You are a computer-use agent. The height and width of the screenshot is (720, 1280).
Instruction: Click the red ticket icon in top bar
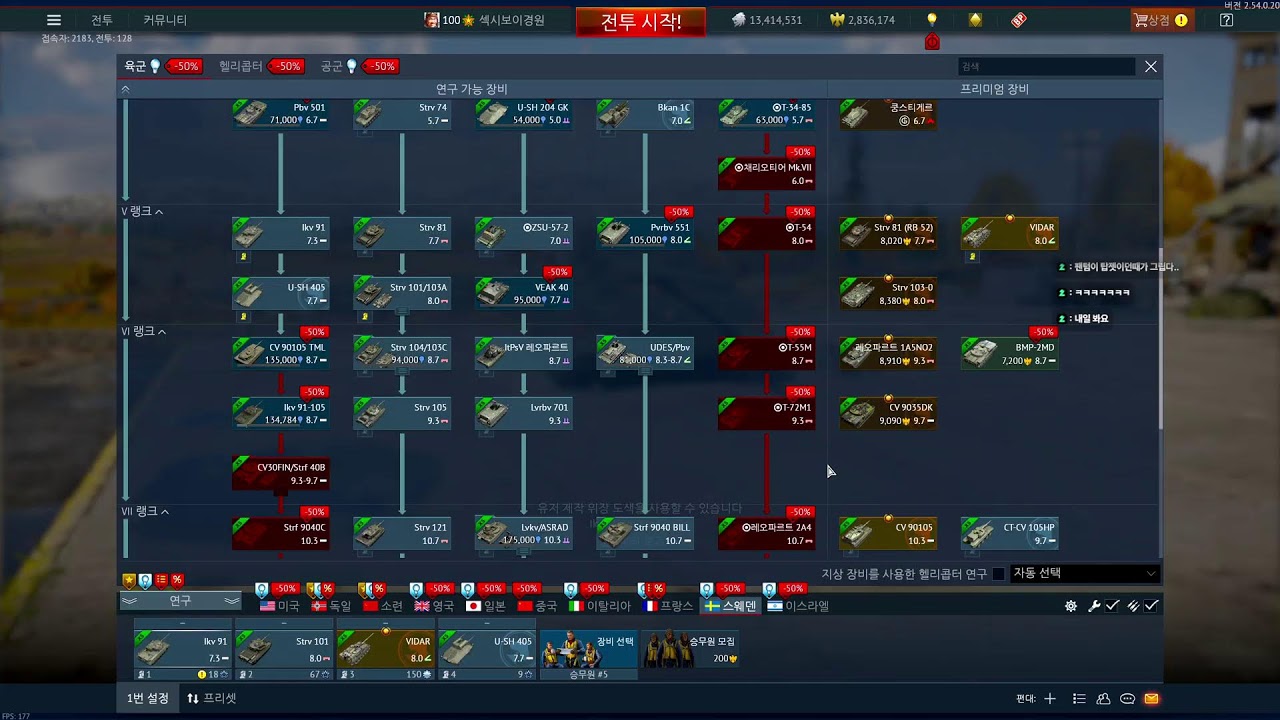1018,20
